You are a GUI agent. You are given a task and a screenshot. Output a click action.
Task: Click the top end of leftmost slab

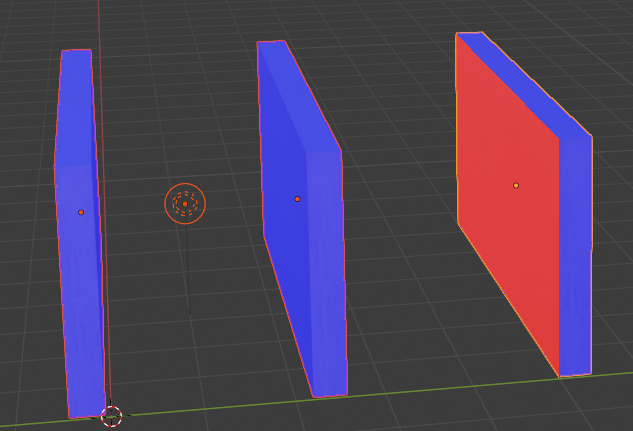(77, 51)
